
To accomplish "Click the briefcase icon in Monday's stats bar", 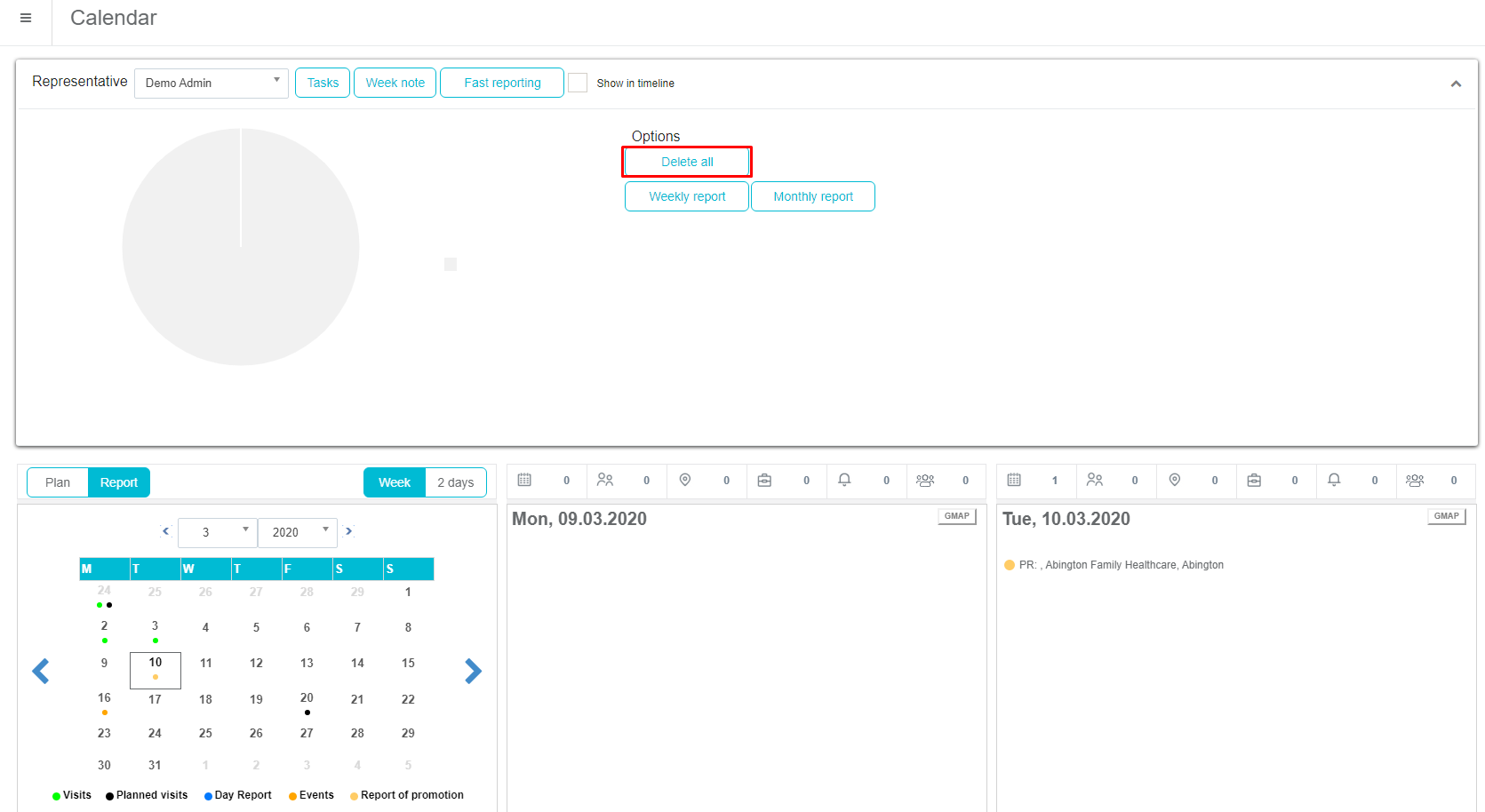I will 764,480.
